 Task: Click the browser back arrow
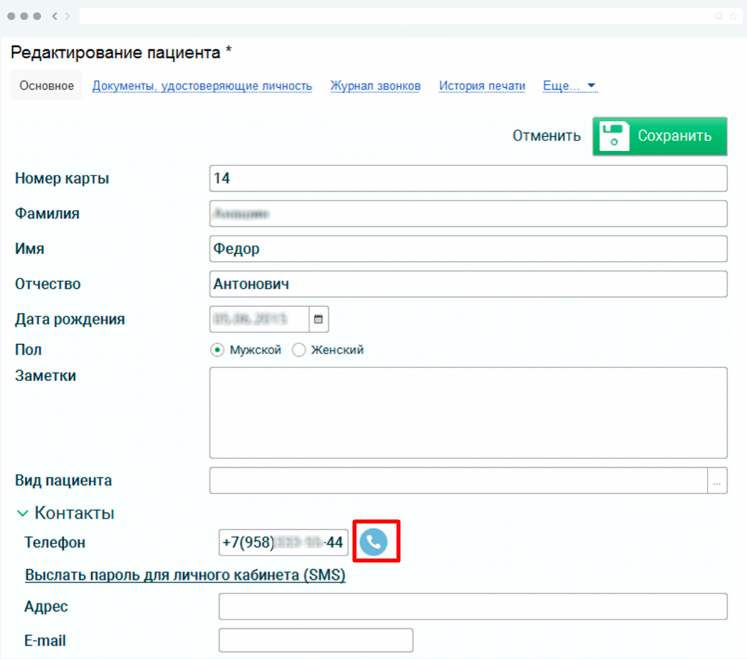(55, 17)
